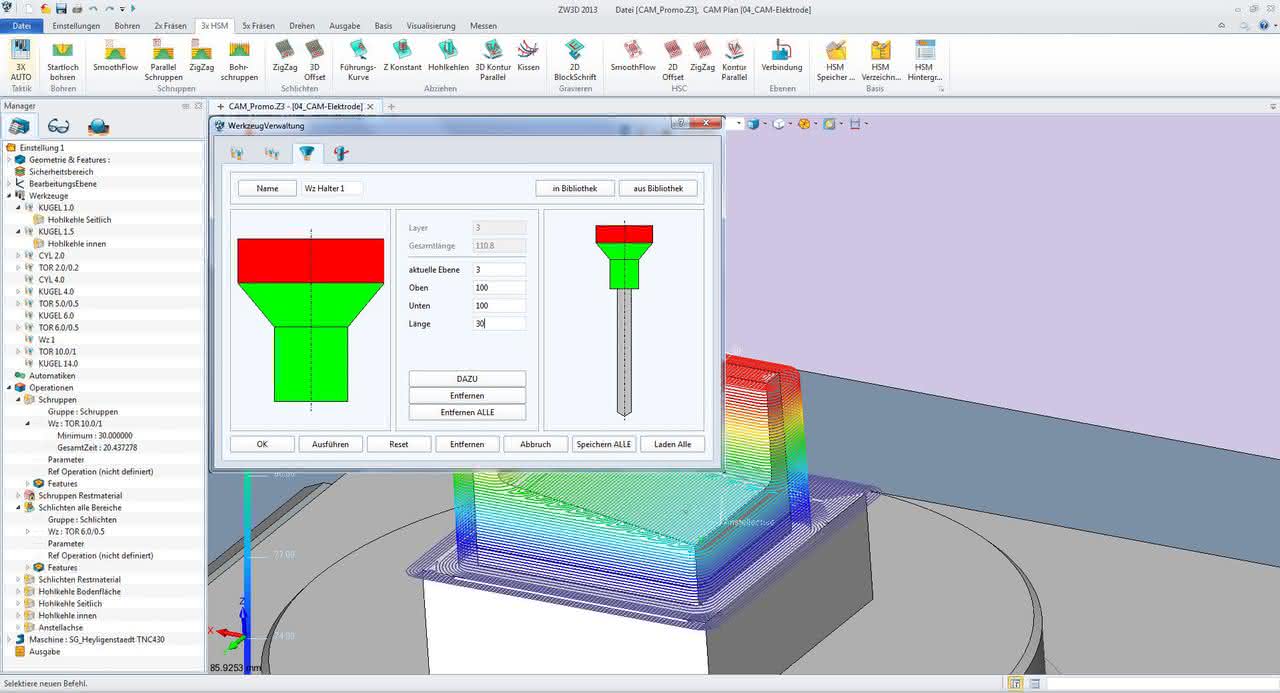
Task: Select Startloch bohren tool
Action: pyautogui.click(x=63, y=60)
